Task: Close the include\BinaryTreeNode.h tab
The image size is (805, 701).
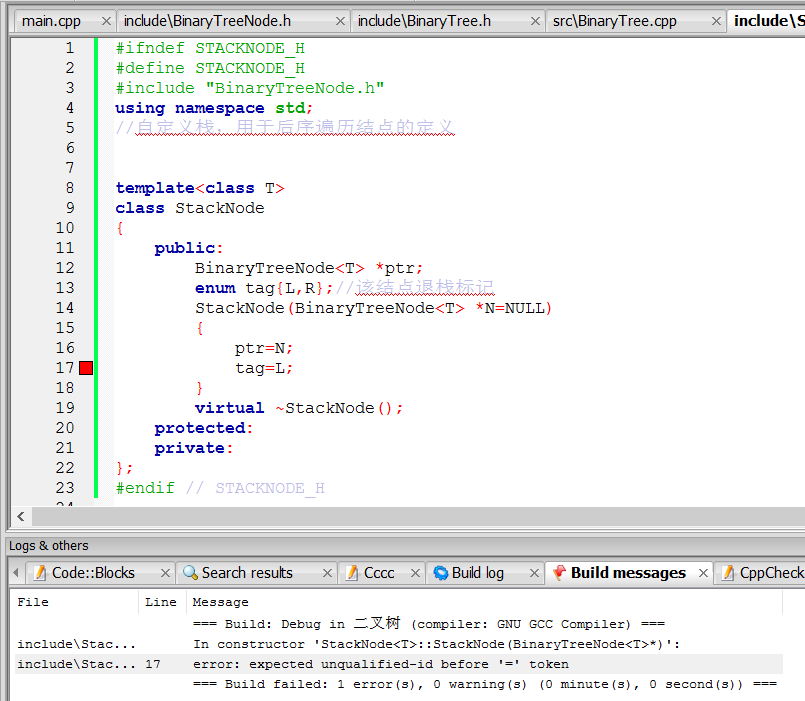Action: point(340,21)
